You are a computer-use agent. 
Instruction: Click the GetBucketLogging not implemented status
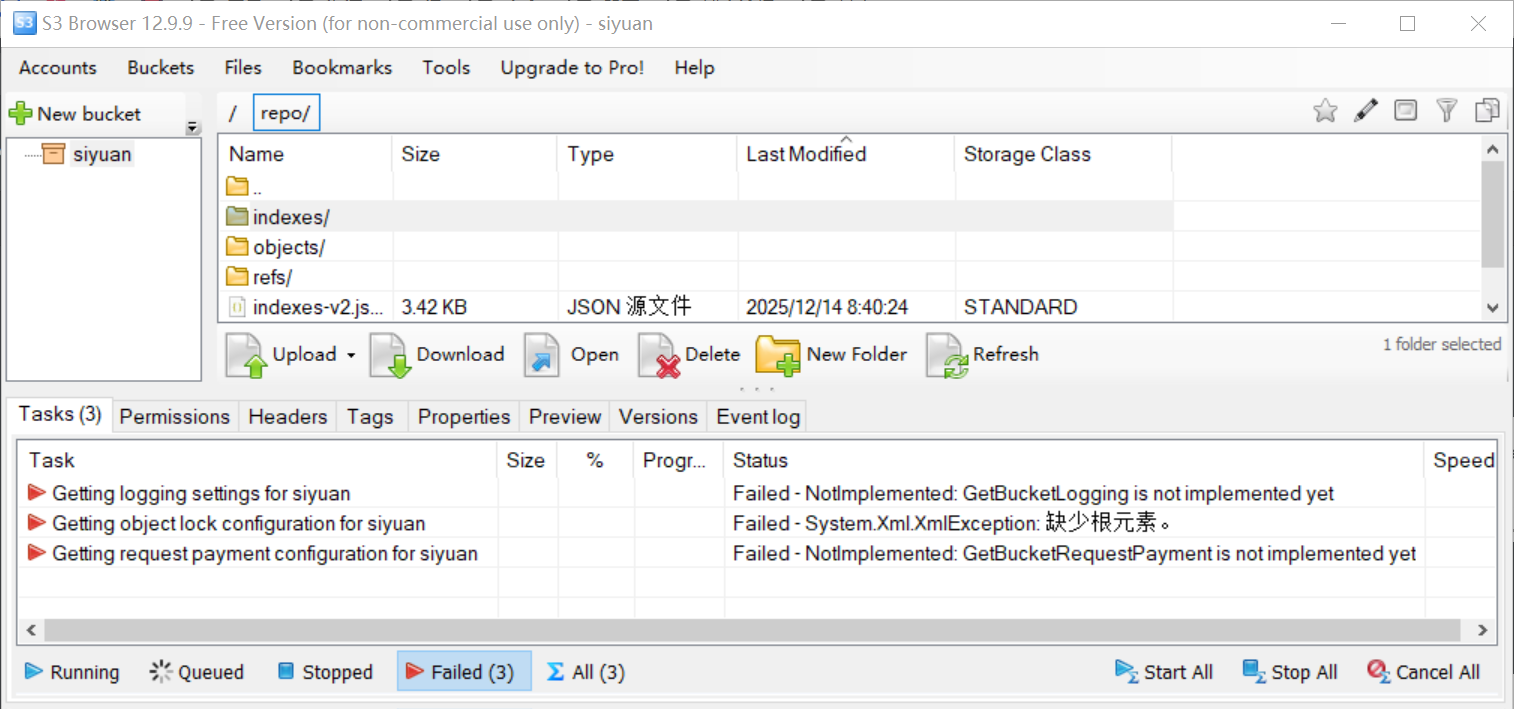point(1033,493)
